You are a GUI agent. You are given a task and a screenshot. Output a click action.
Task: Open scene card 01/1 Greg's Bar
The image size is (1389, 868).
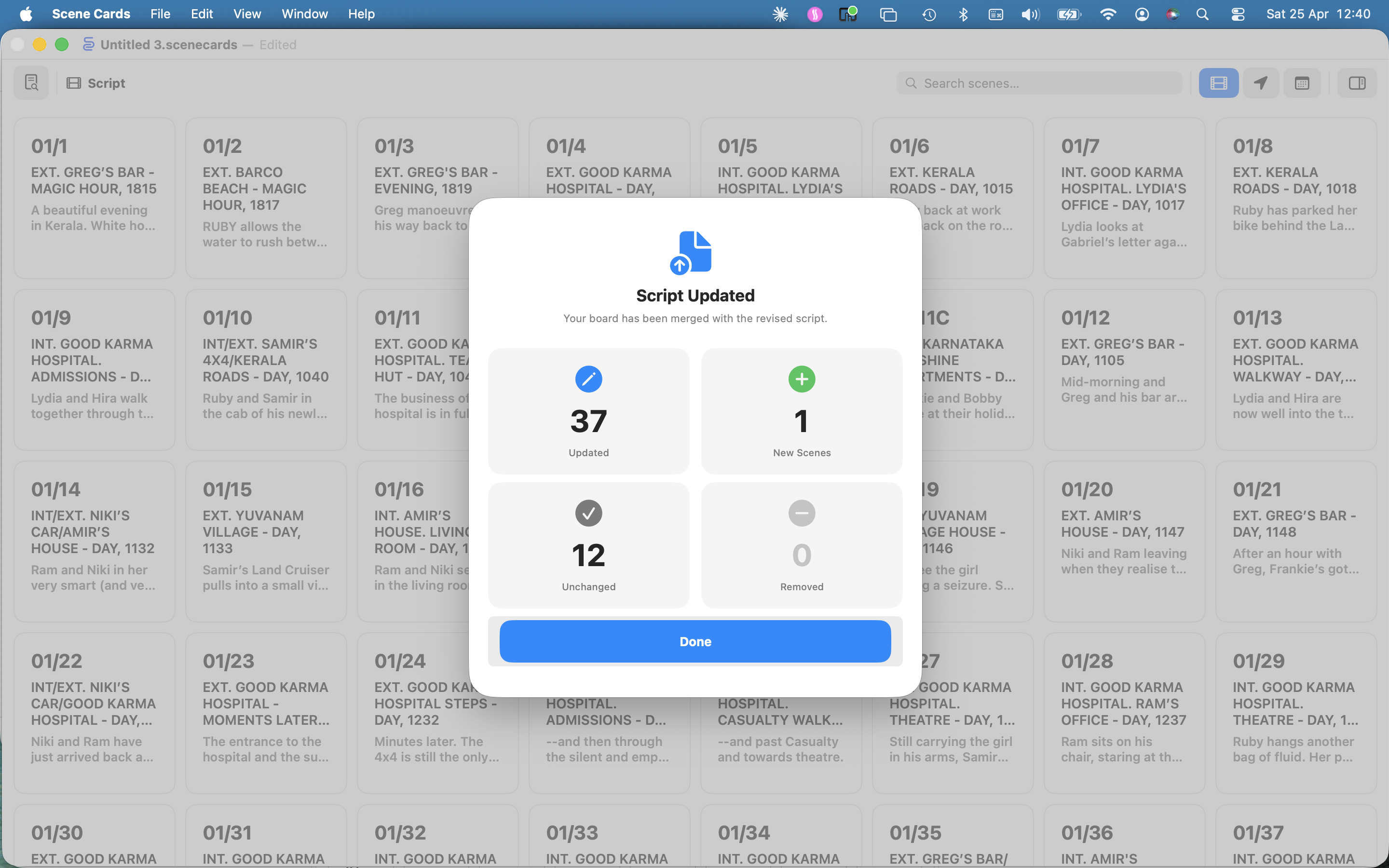[x=94, y=198]
